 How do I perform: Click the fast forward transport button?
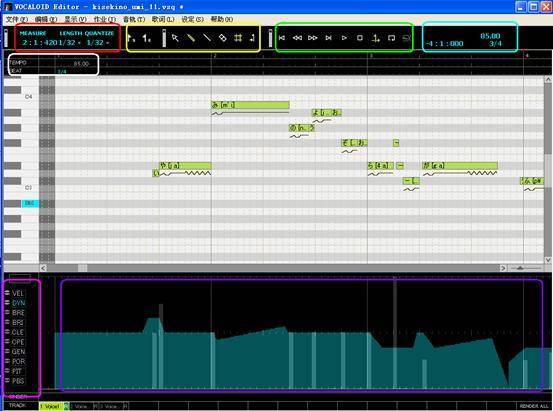coord(313,38)
